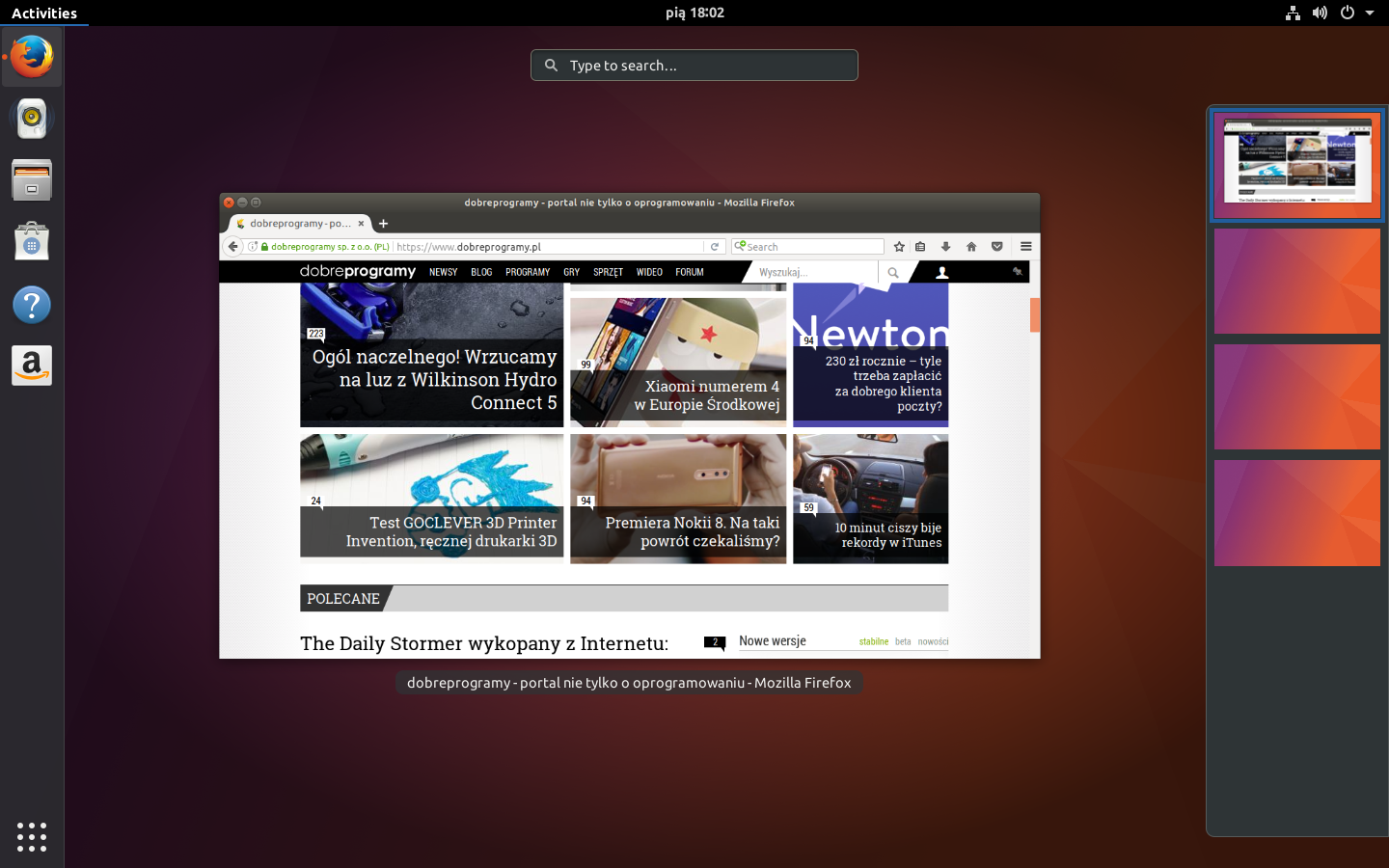Open the clock showing pią 18:02
The image size is (1389, 868).
[x=694, y=13]
